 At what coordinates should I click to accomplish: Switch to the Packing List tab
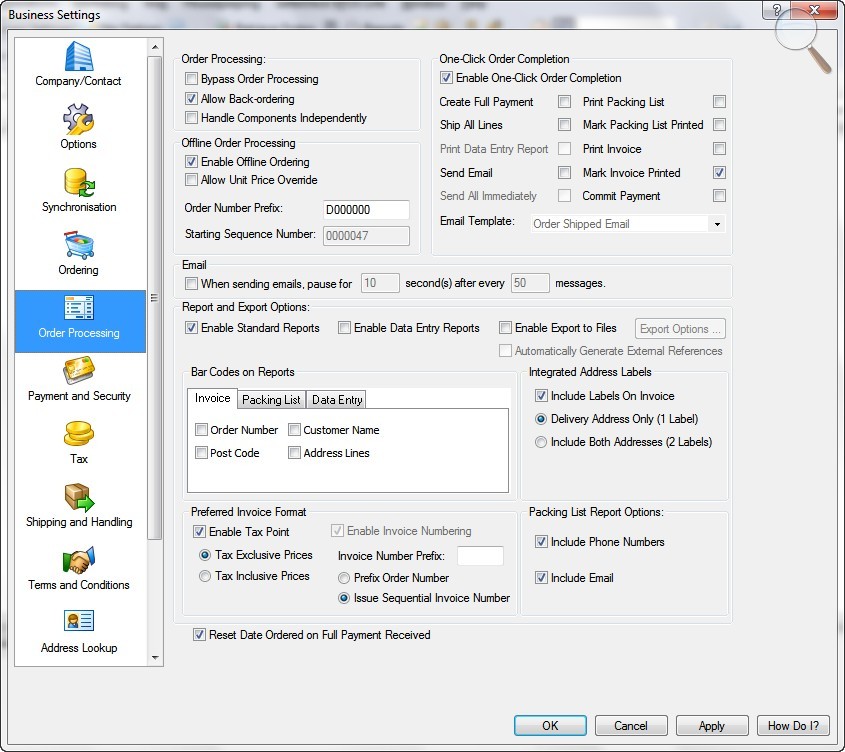[x=271, y=400]
